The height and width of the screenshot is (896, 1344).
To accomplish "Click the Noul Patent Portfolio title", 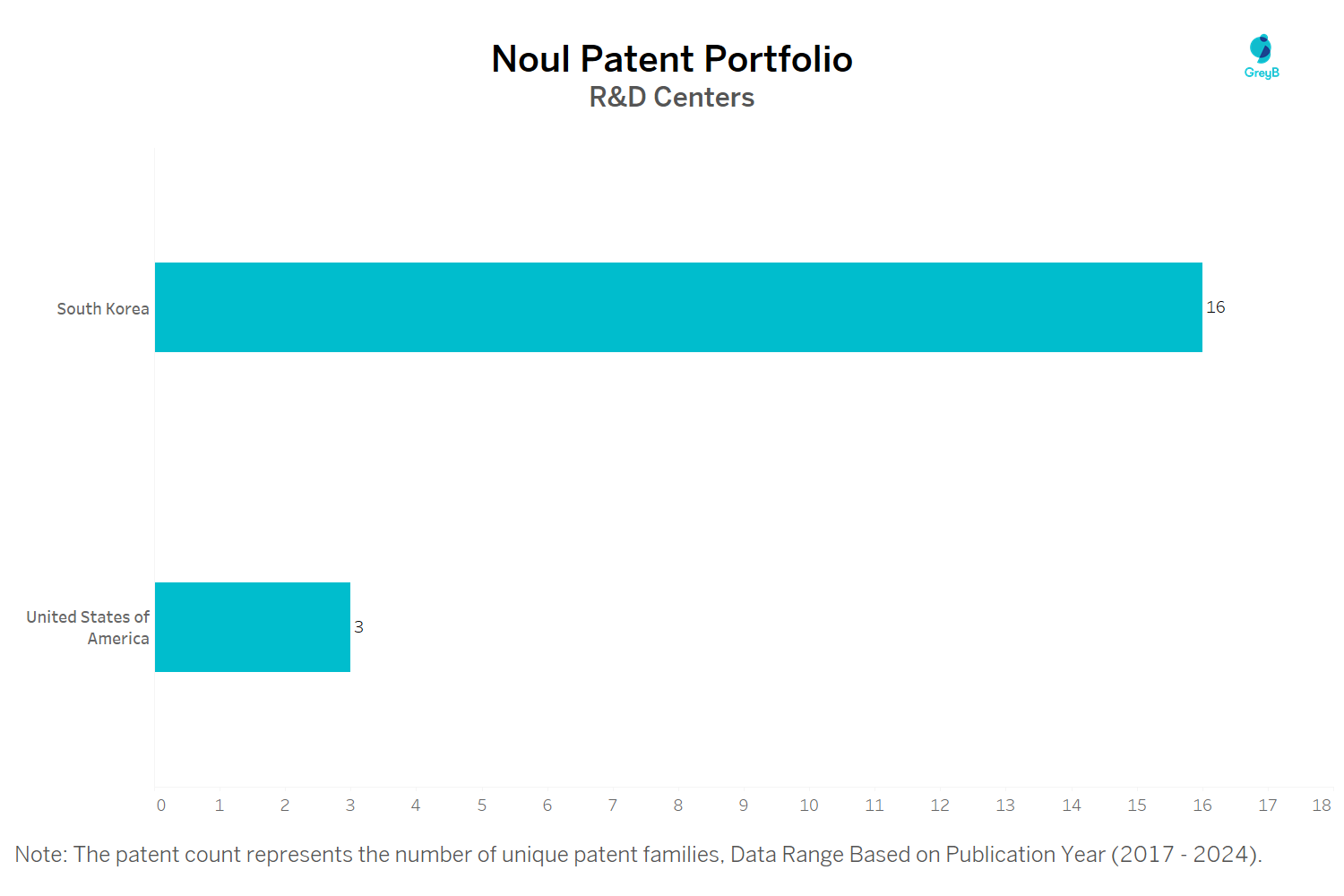I will [x=672, y=59].
